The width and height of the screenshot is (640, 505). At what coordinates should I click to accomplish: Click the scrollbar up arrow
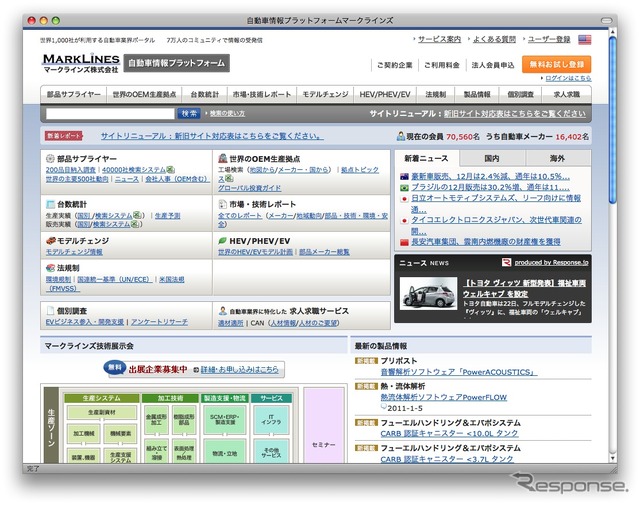click(612, 32)
